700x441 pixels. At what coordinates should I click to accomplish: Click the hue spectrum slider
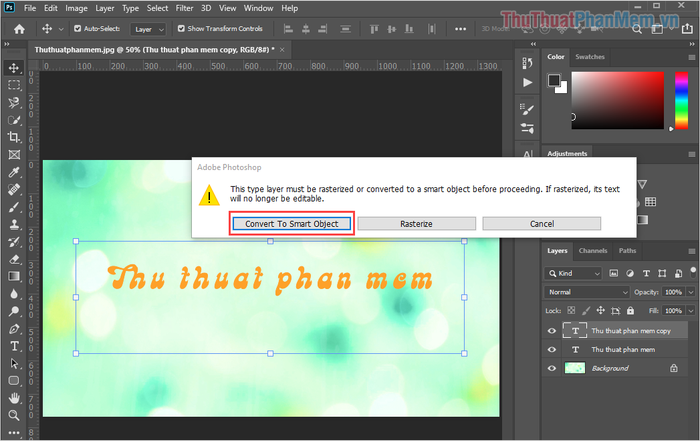coord(681,100)
